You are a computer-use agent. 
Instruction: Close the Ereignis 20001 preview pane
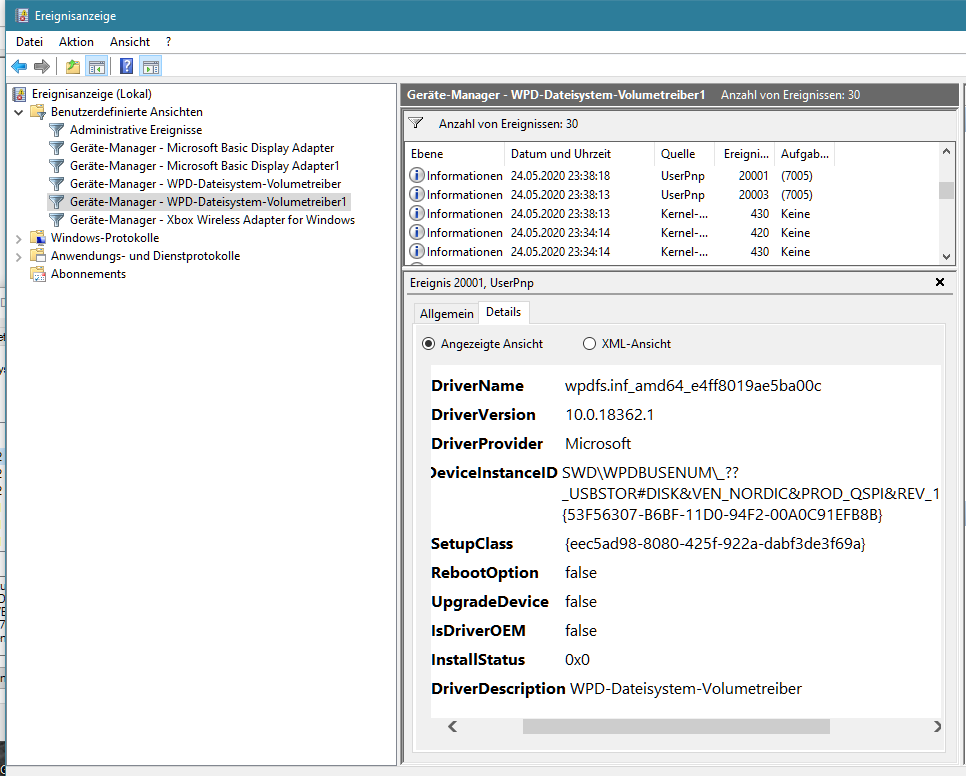pos(940,282)
